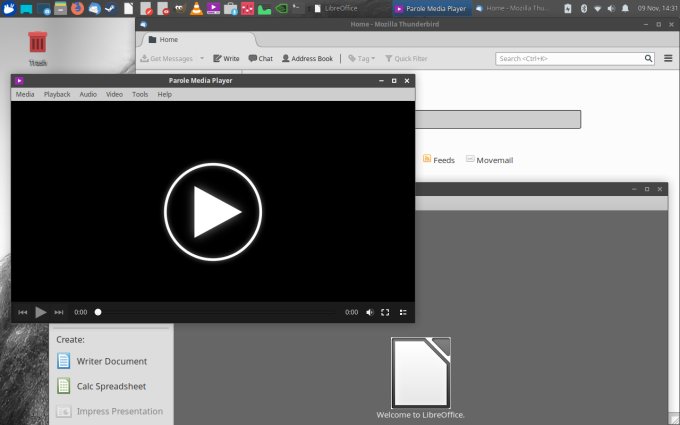Show desktop using the cyan panel icon
Viewport: 680px width, 425px height.
(x=26, y=8)
